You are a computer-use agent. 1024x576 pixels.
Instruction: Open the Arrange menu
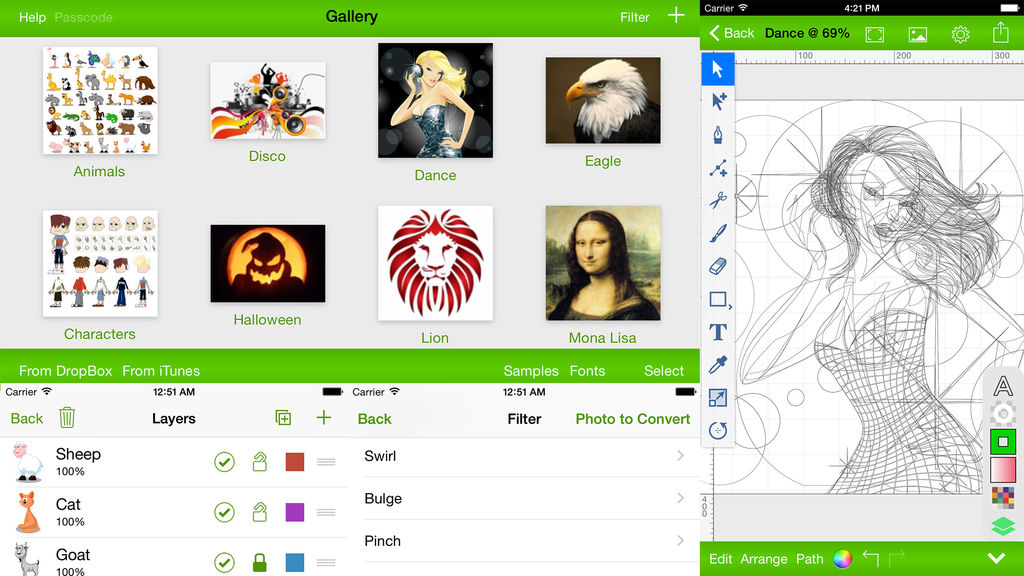point(763,559)
